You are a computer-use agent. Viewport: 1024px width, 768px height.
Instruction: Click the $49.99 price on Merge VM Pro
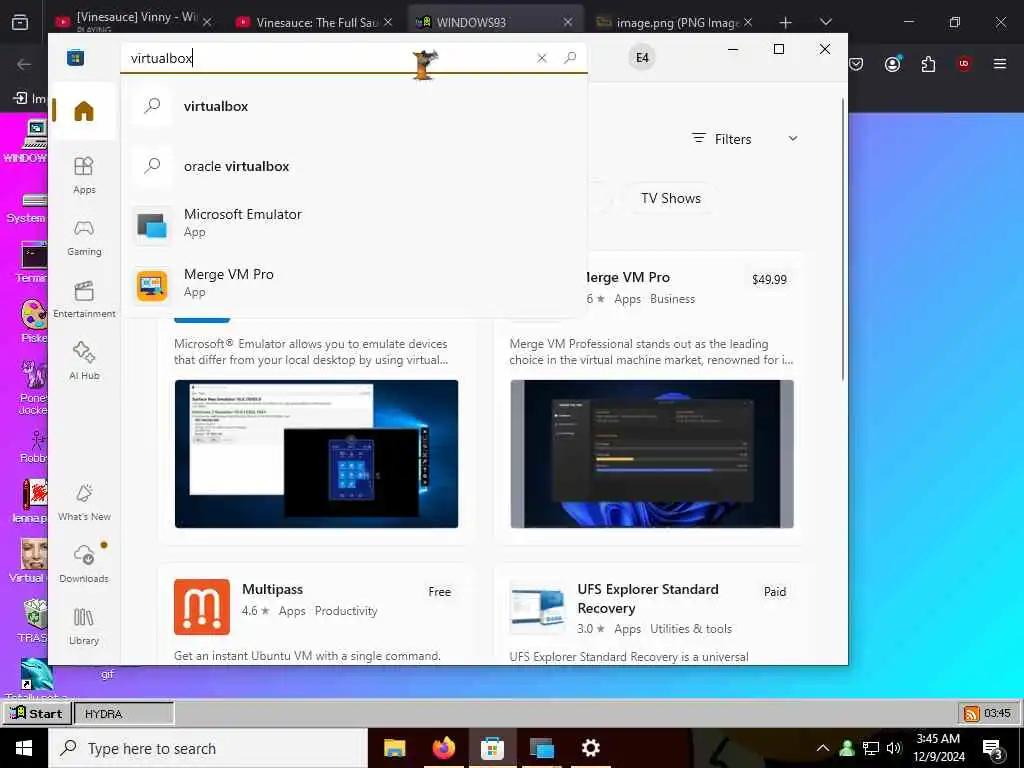pos(769,280)
